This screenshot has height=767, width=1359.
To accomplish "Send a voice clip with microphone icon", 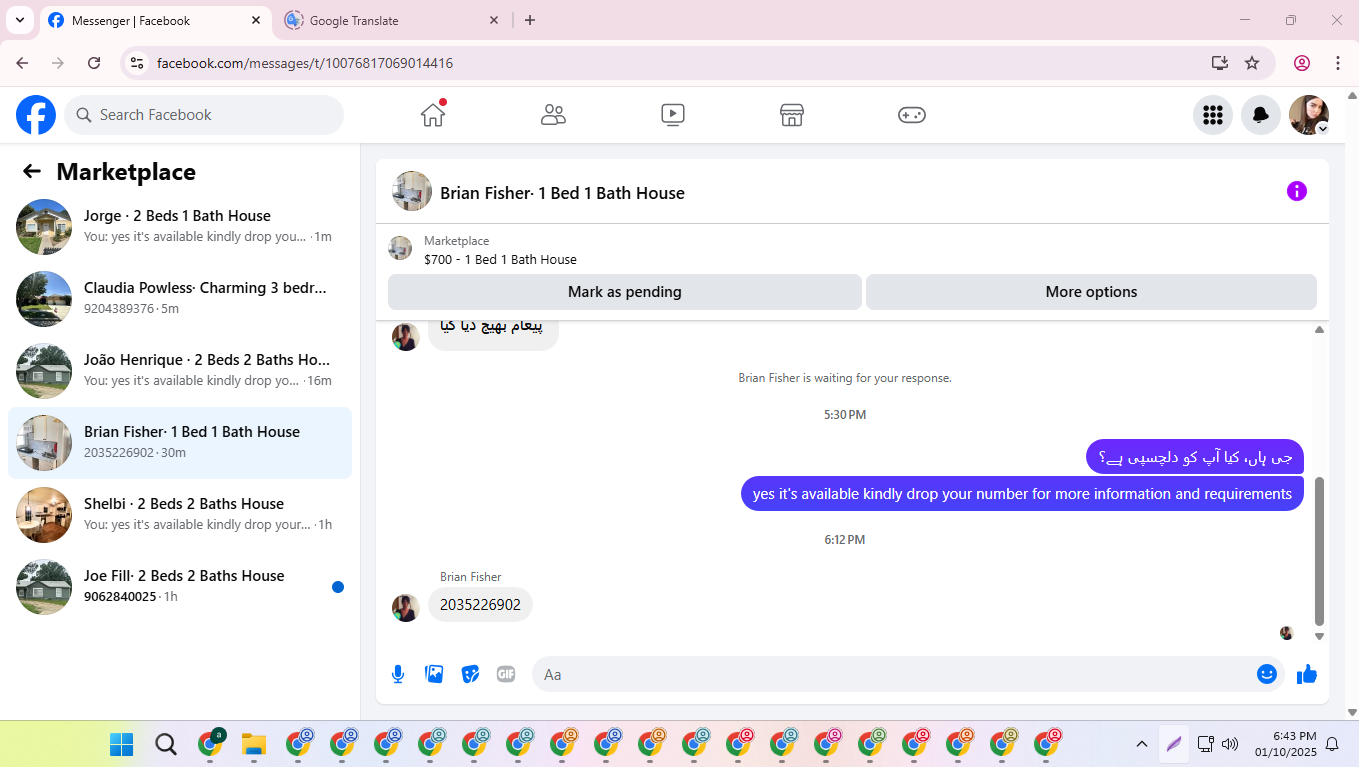I will [x=398, y=674].
